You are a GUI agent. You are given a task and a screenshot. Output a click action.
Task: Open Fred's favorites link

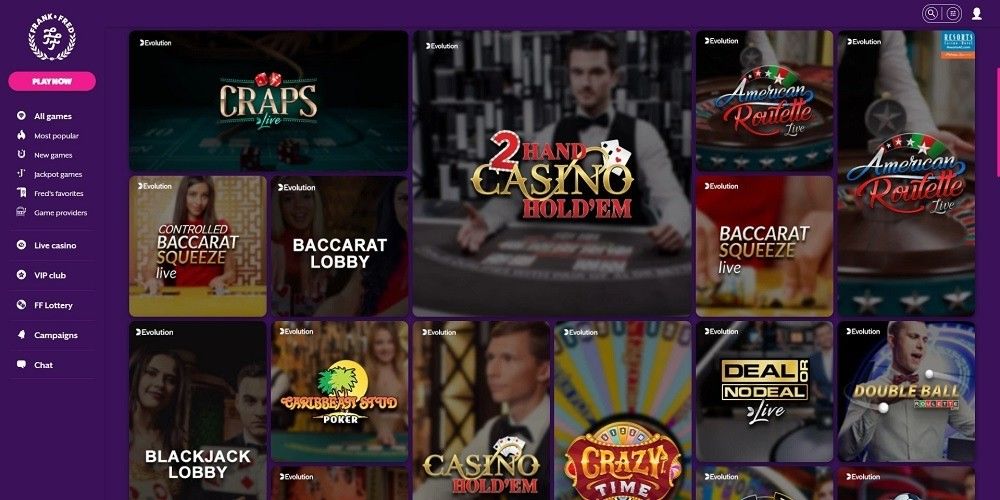pyautogui.click(x=59, y=193)
